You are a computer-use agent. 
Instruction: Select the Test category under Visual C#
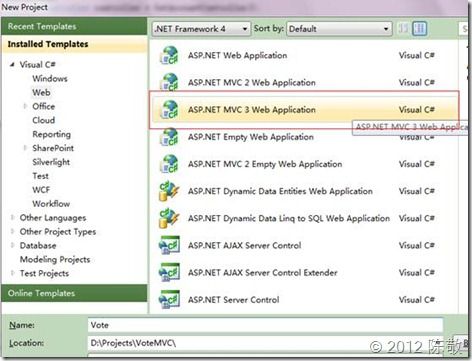40,176
